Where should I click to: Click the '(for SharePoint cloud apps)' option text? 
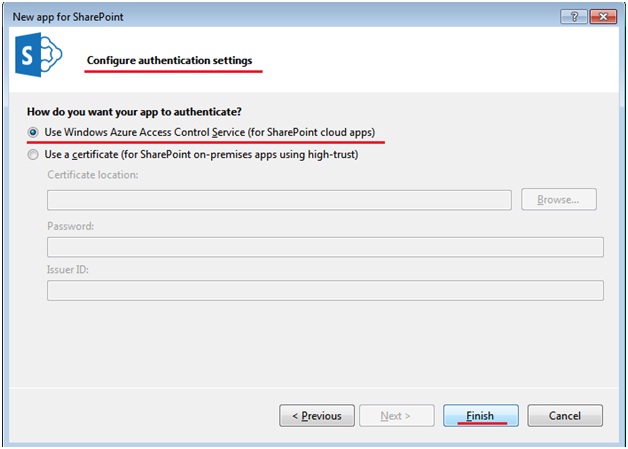(x=312, y=133)
